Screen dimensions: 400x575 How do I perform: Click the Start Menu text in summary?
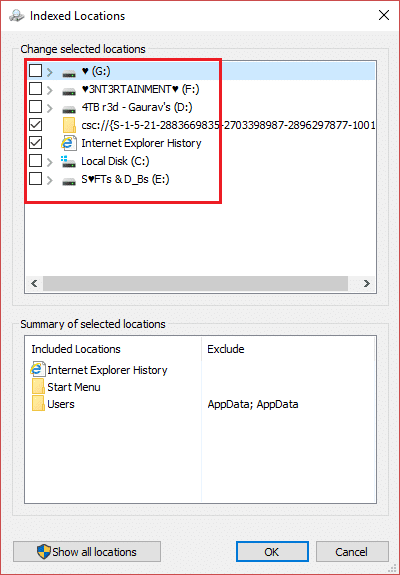[x=74, y=387]
